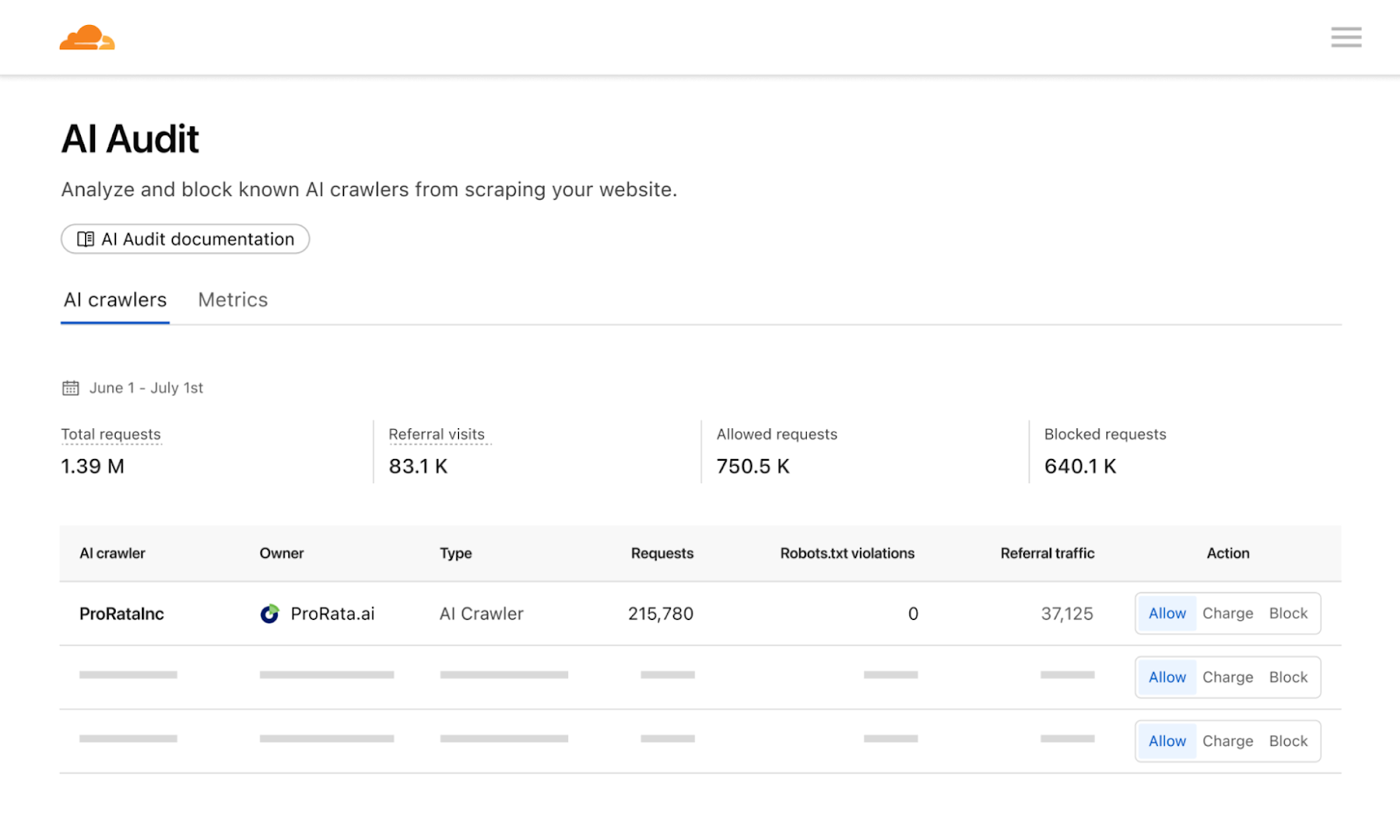Open the hamburger menu icon
This screenshot has height=840, width=1400.
[1345, 37]
